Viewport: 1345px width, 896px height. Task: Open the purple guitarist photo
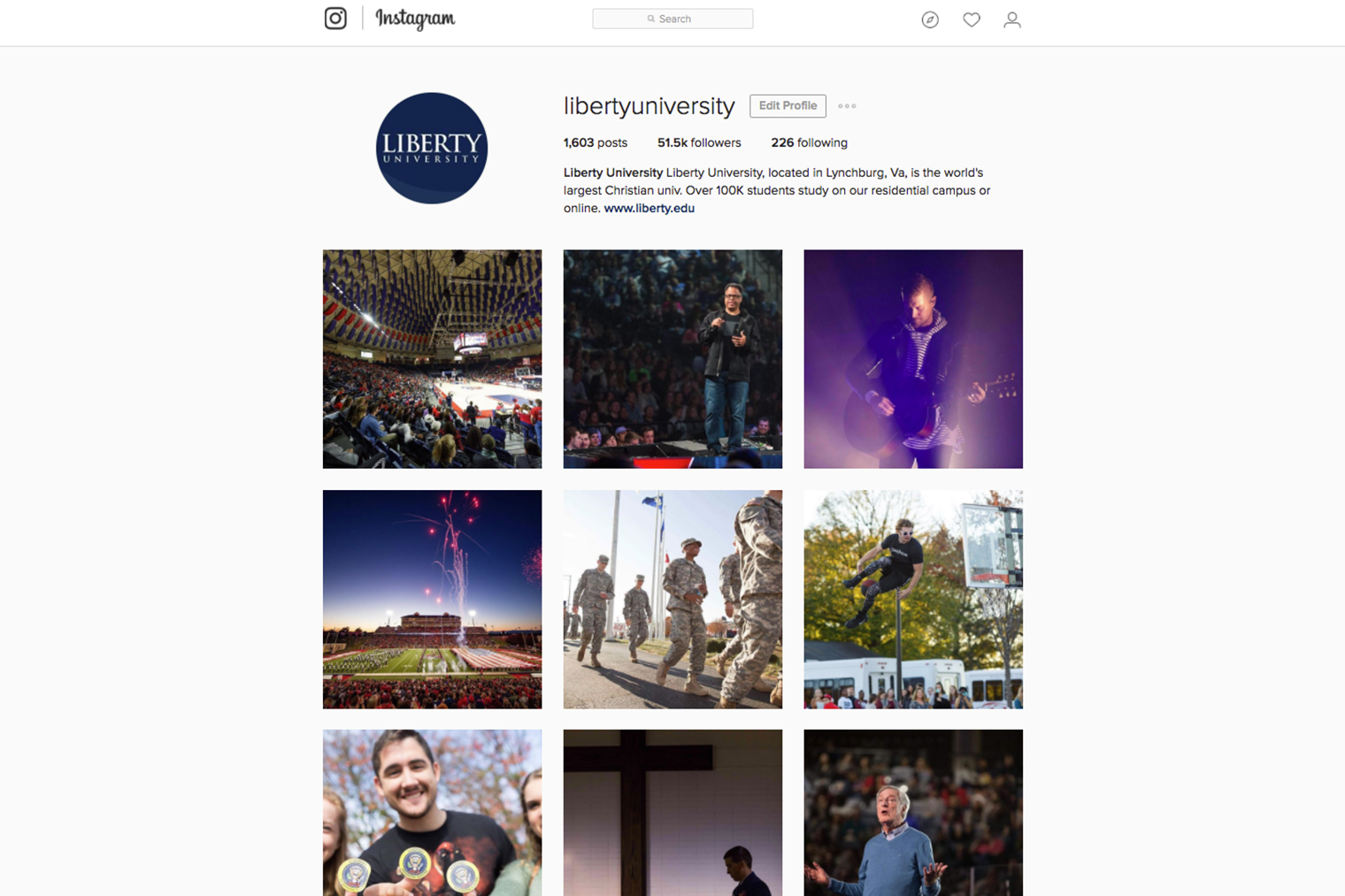(913, 359)
